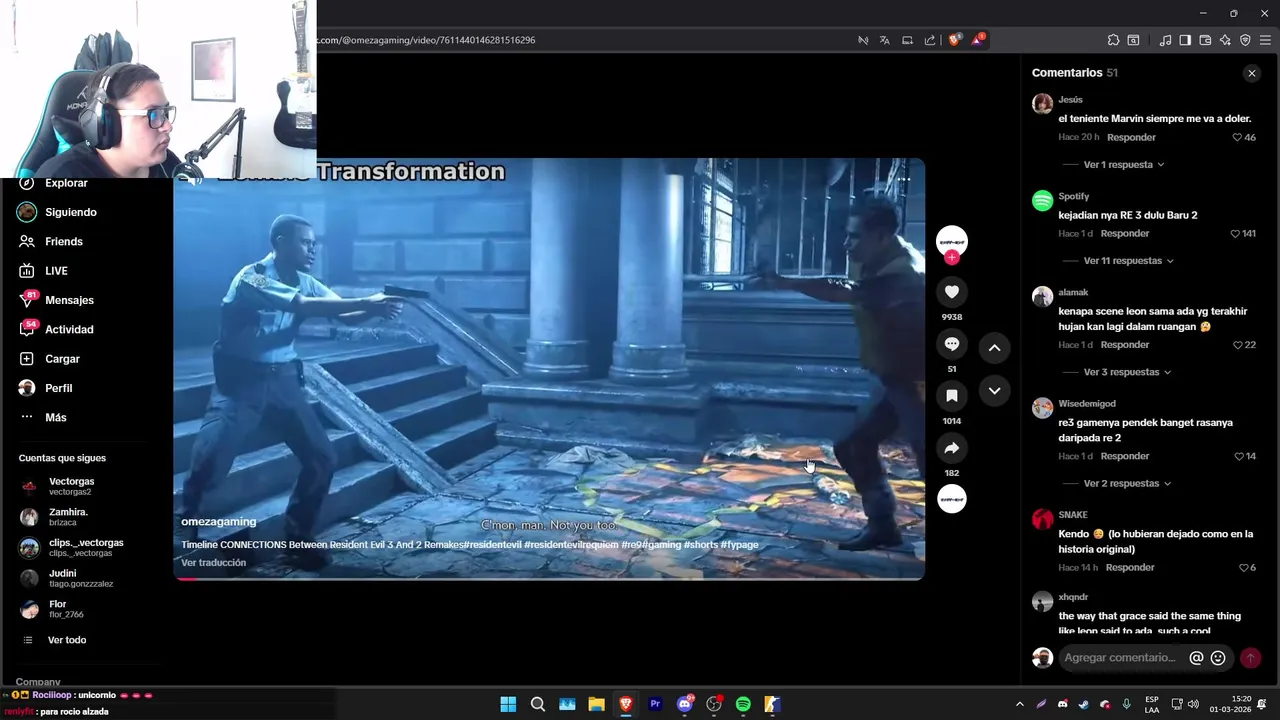Like the Spotify comment with 141 likes
Image resolution: width=1280 pixels, height=720 pixels.
[1235, 234]
